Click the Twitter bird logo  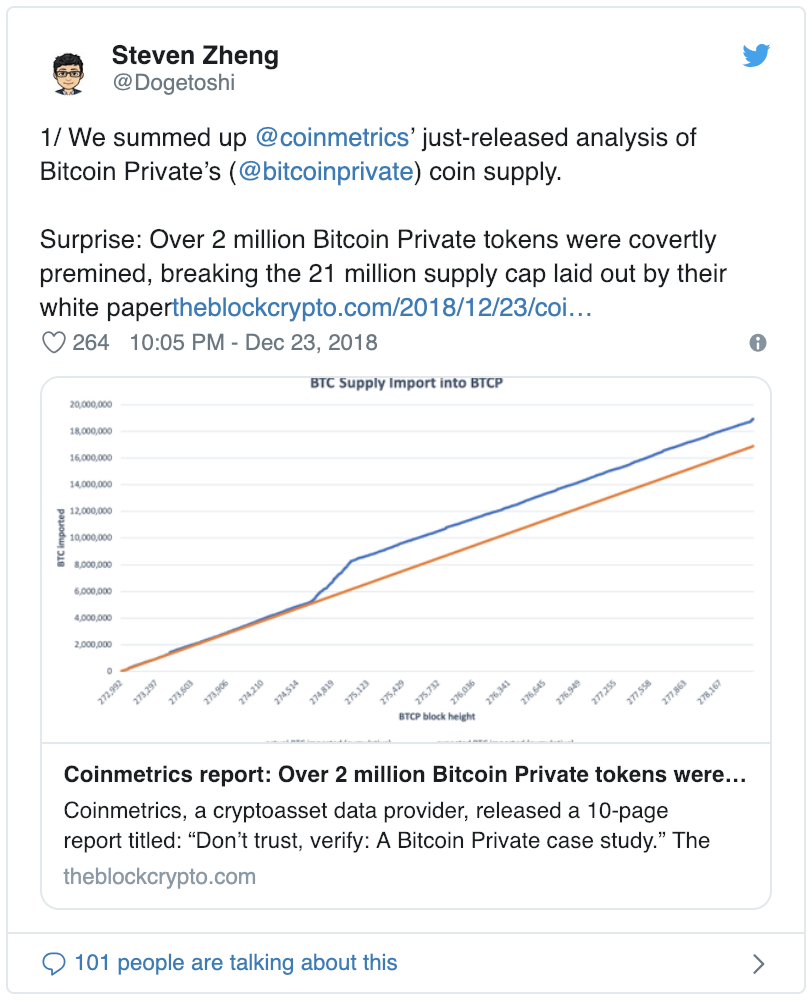point(756,56)
